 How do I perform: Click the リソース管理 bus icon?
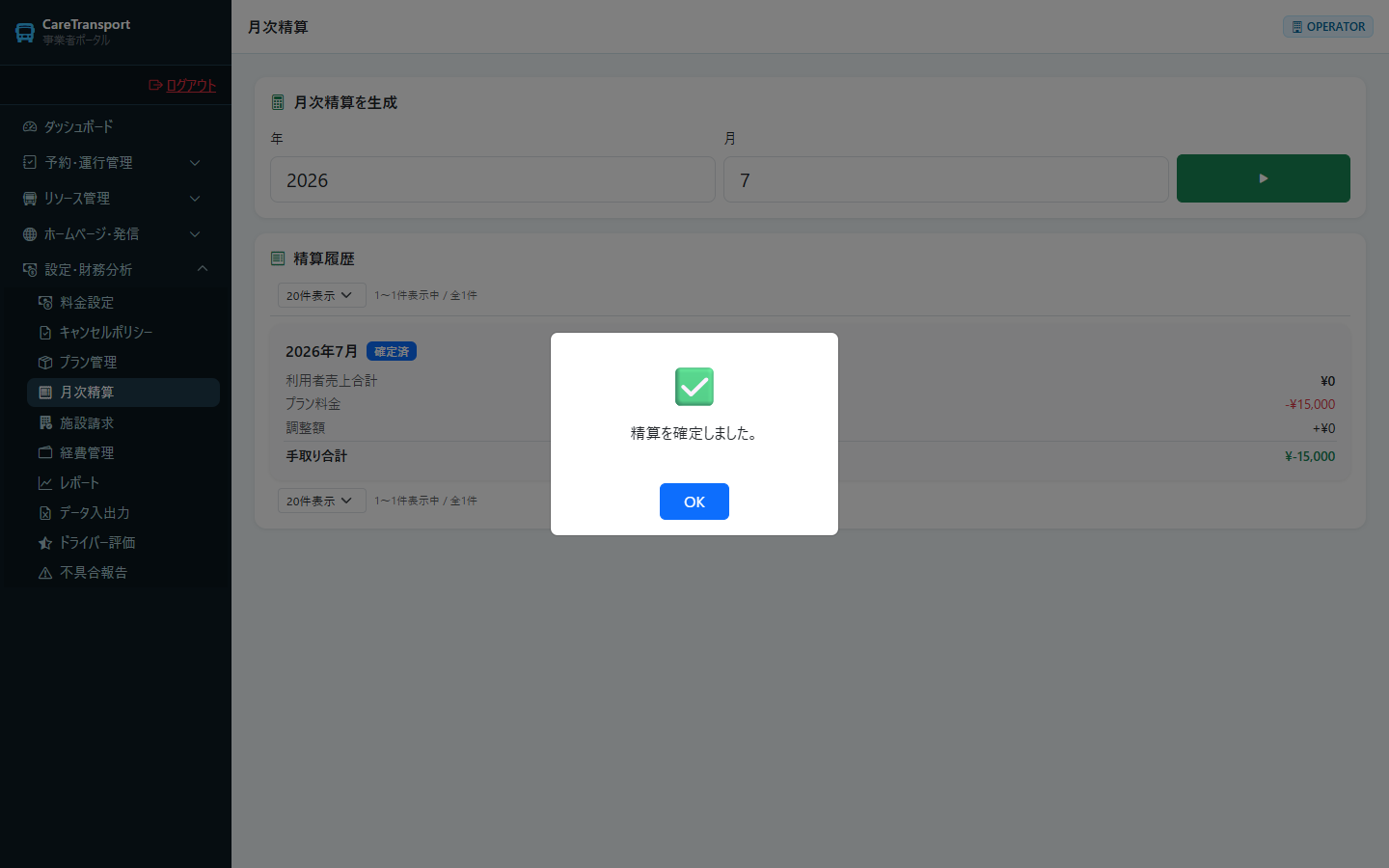point(30,199)
